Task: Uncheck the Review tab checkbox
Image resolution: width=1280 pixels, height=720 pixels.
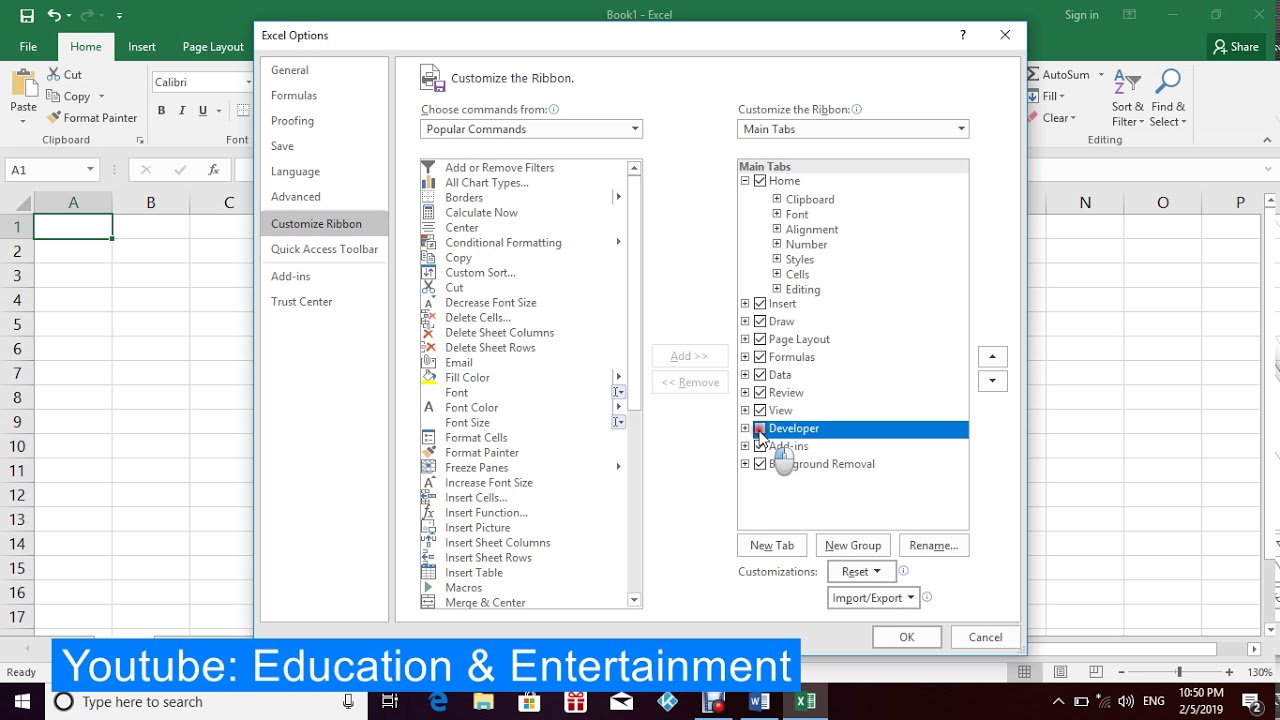Action: (760, 393)
